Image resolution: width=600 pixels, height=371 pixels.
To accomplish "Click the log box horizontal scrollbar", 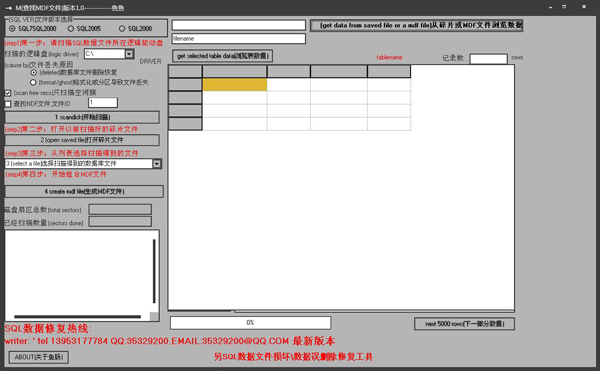I will pyautogui.click(x=77, y=316).
